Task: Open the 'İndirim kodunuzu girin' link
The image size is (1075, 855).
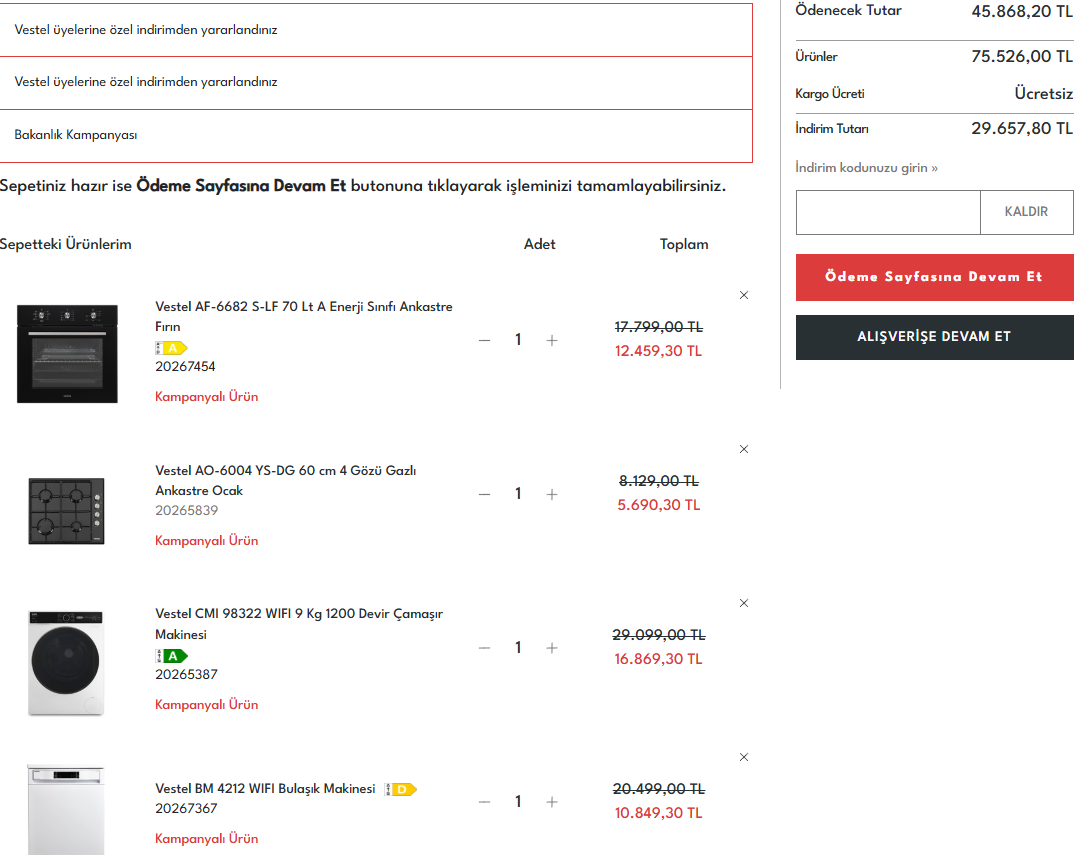Action: tap(867, 168)
